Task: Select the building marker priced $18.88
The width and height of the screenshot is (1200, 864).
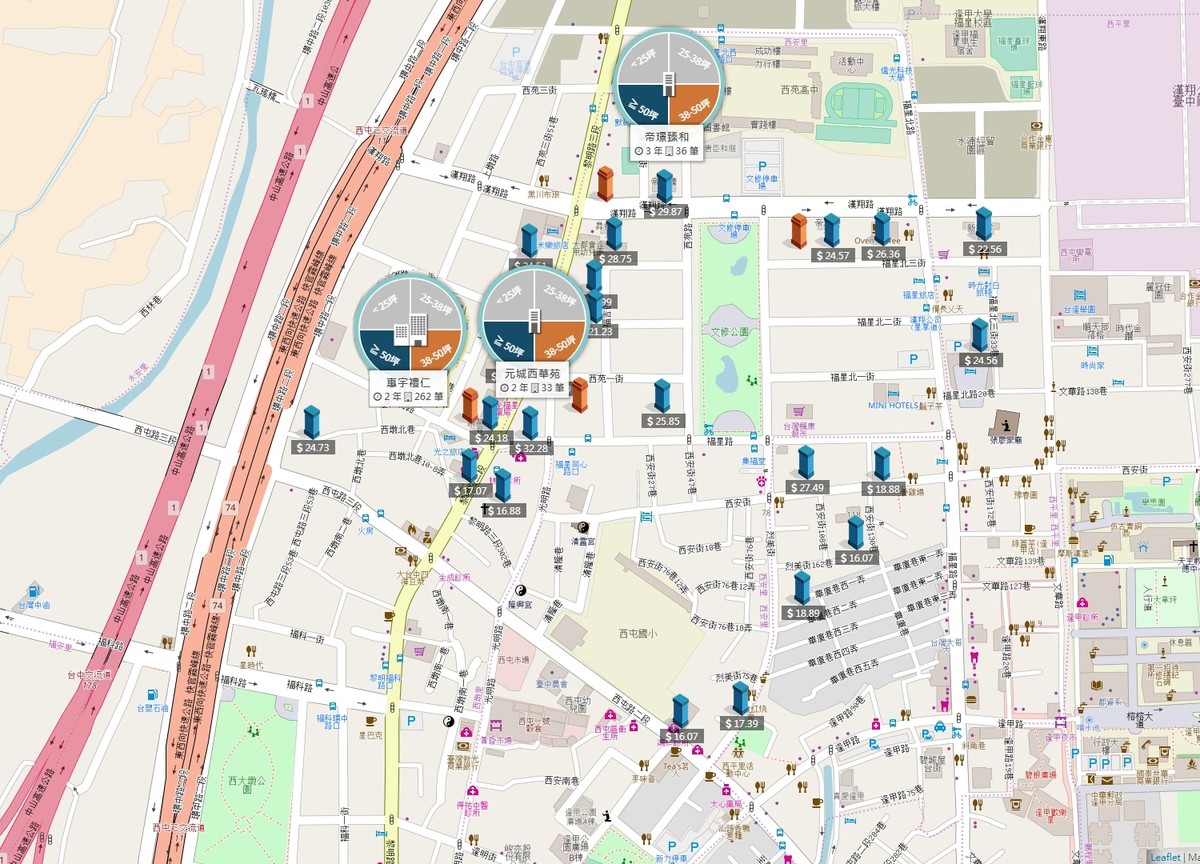Action: point(882,465)
